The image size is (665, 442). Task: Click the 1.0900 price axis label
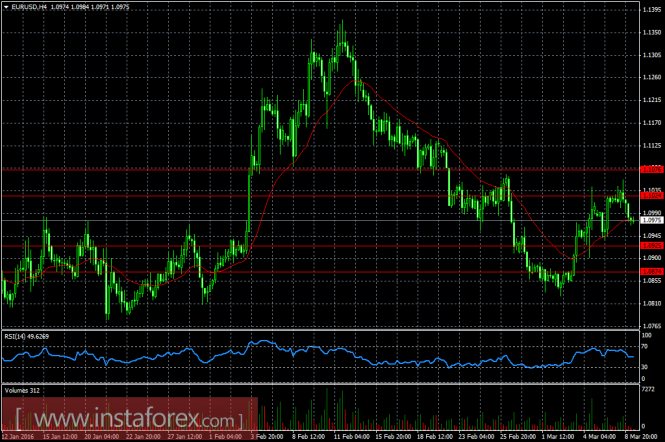coord(652,258)
